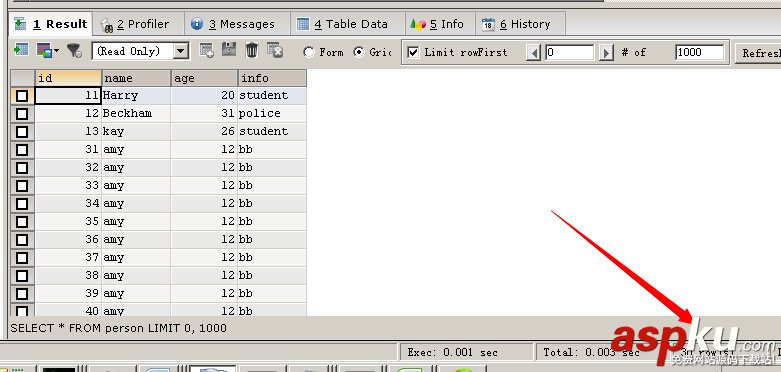The image size is (781, 372).
Task: Check the row checkbox for id 33
Action: tap(22, 185)
